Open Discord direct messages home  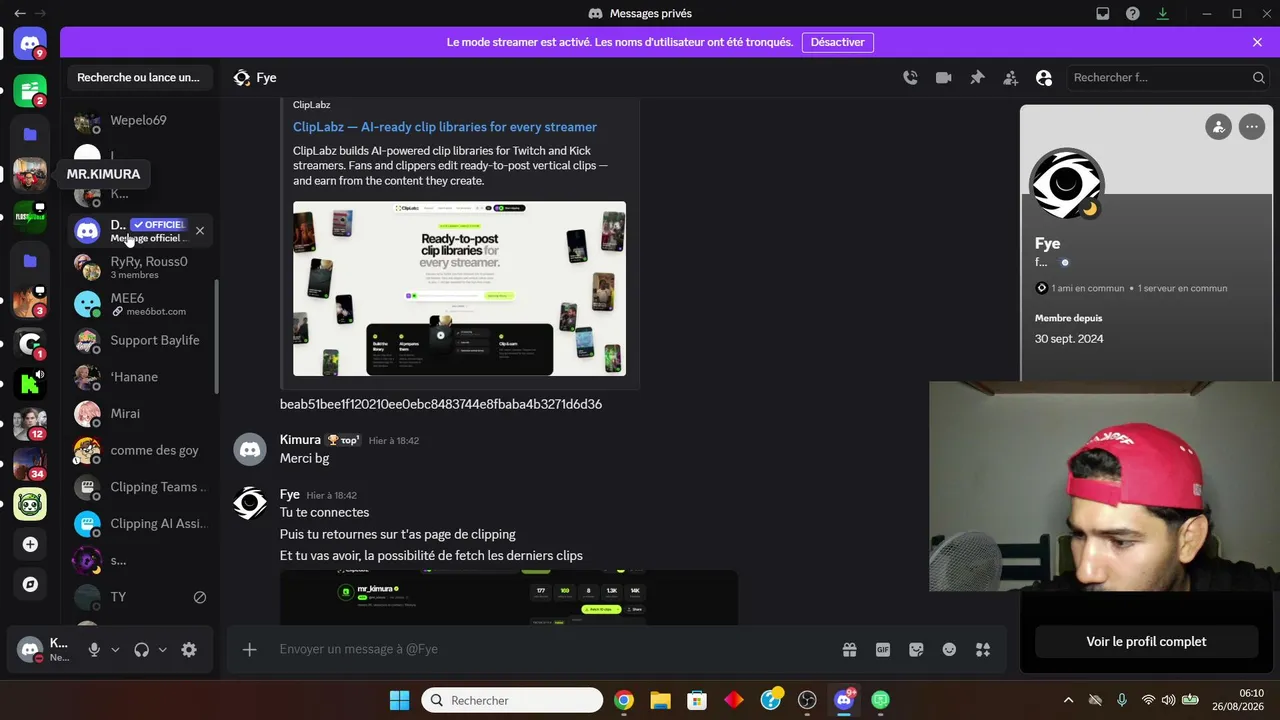(x=30, y=44)
